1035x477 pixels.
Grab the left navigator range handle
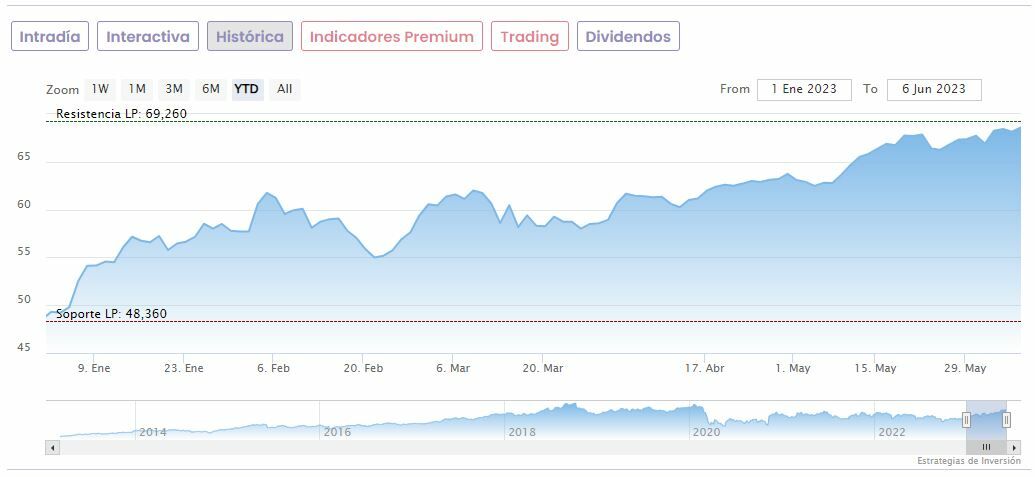pos(967,420)
